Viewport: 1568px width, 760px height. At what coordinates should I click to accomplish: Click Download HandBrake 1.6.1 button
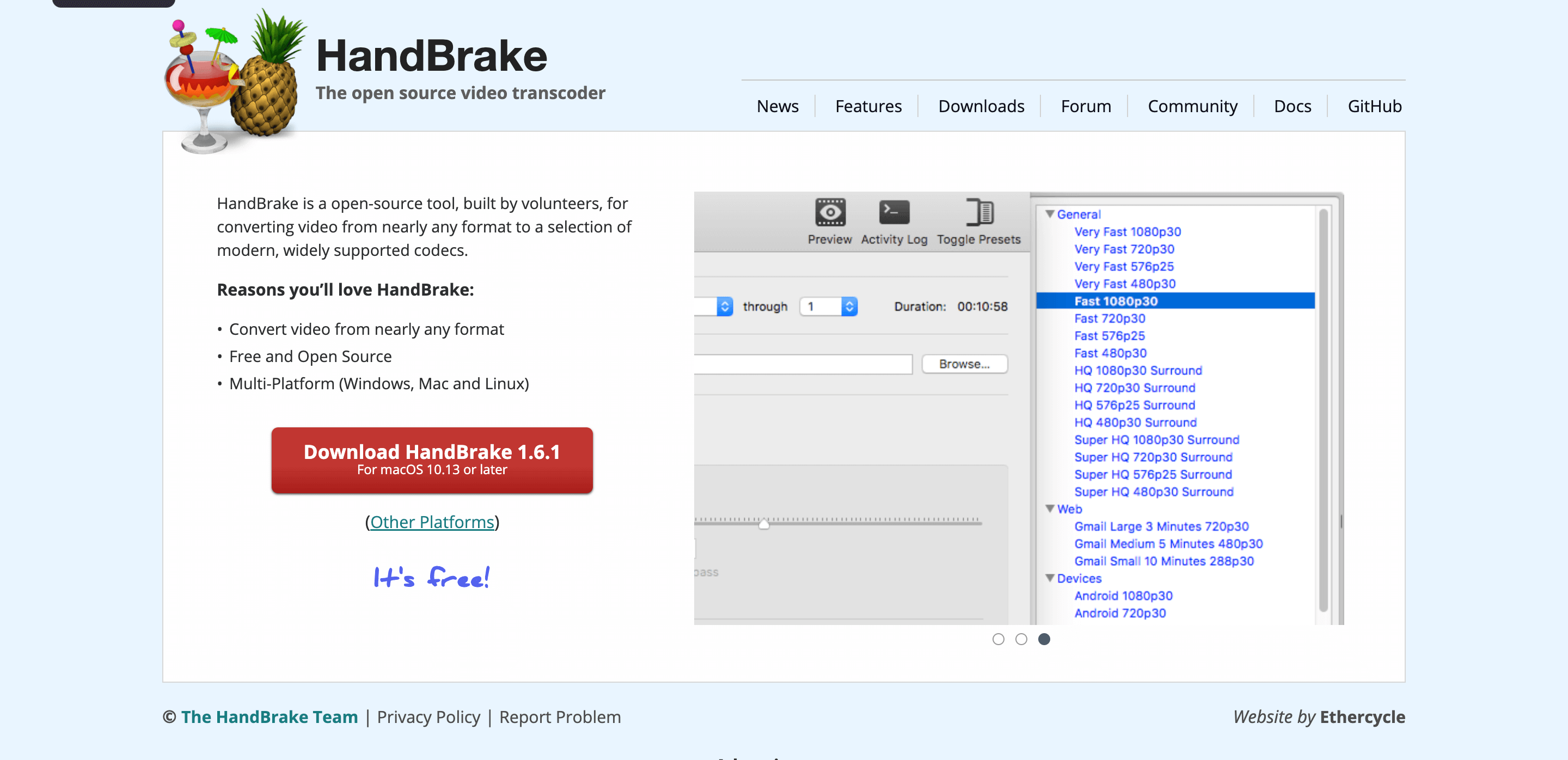pos(432,460)
